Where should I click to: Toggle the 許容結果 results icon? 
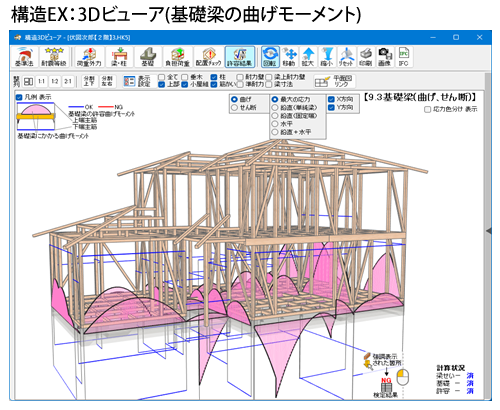(x=240, y=57)
